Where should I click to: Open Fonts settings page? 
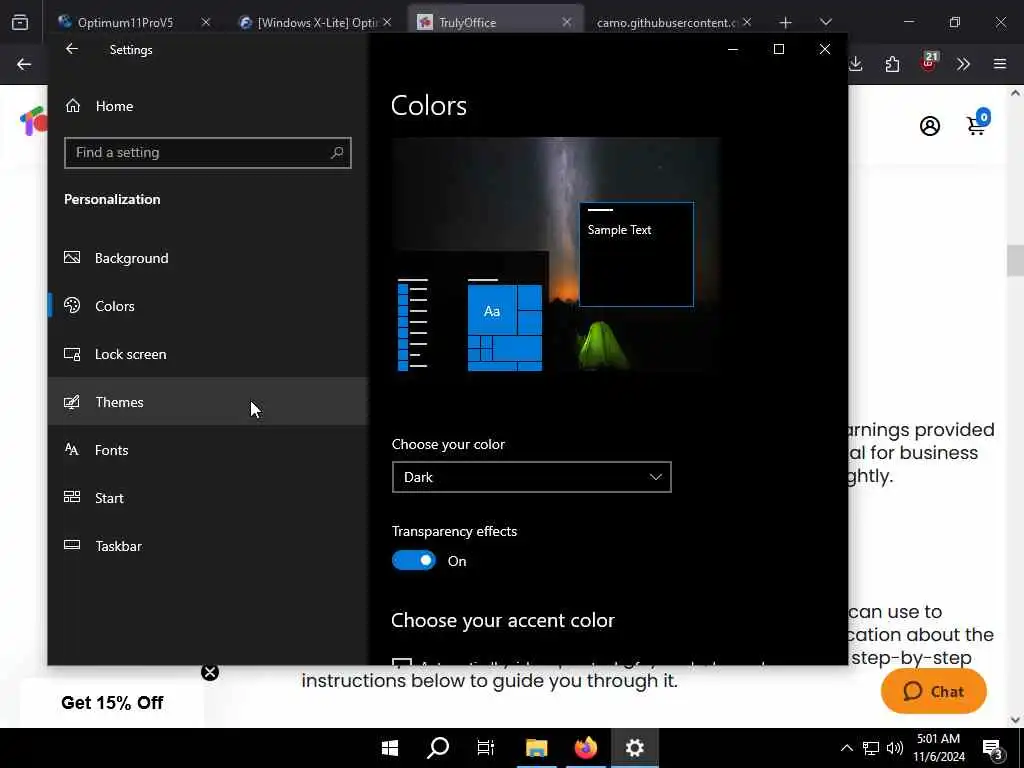208,450
